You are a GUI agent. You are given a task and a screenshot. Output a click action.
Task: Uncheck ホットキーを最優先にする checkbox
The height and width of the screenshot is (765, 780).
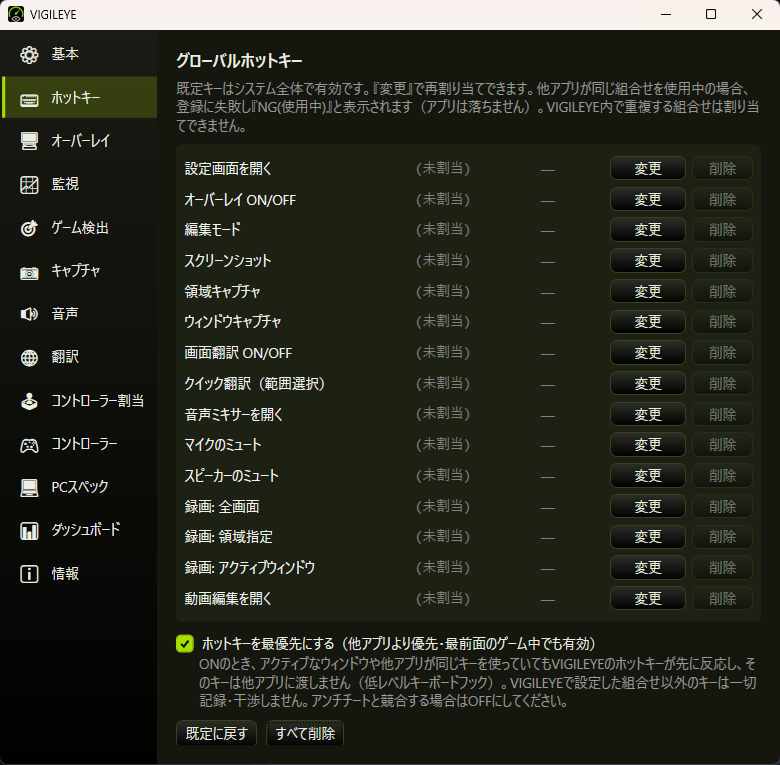[185, 644]
